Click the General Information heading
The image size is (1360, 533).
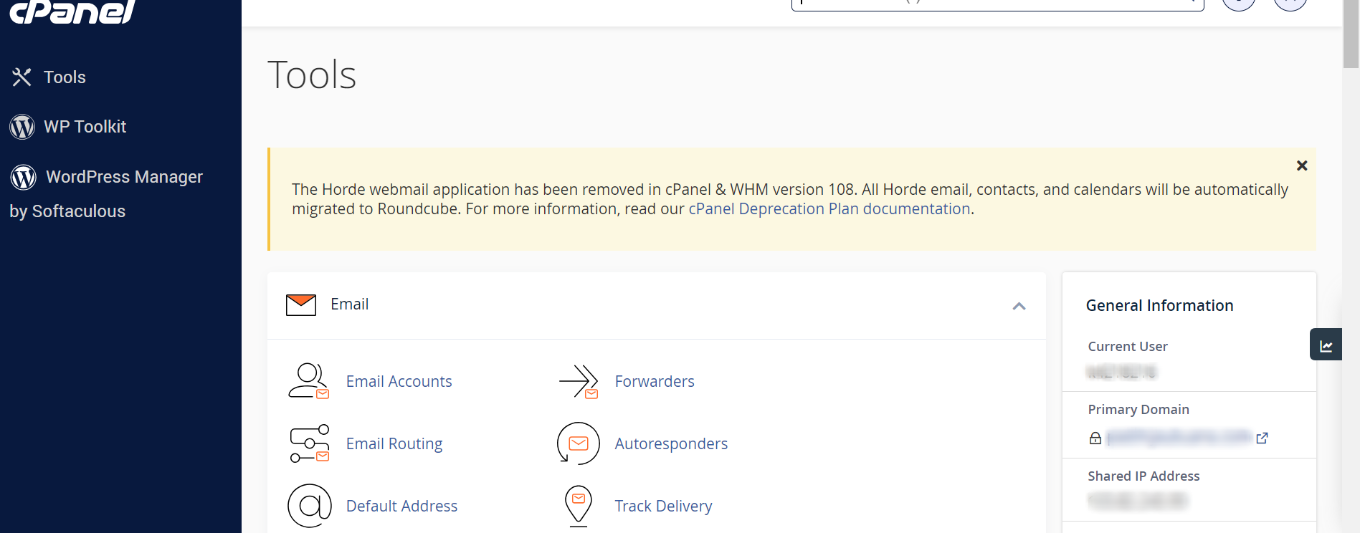click(x=1160, y=306)
